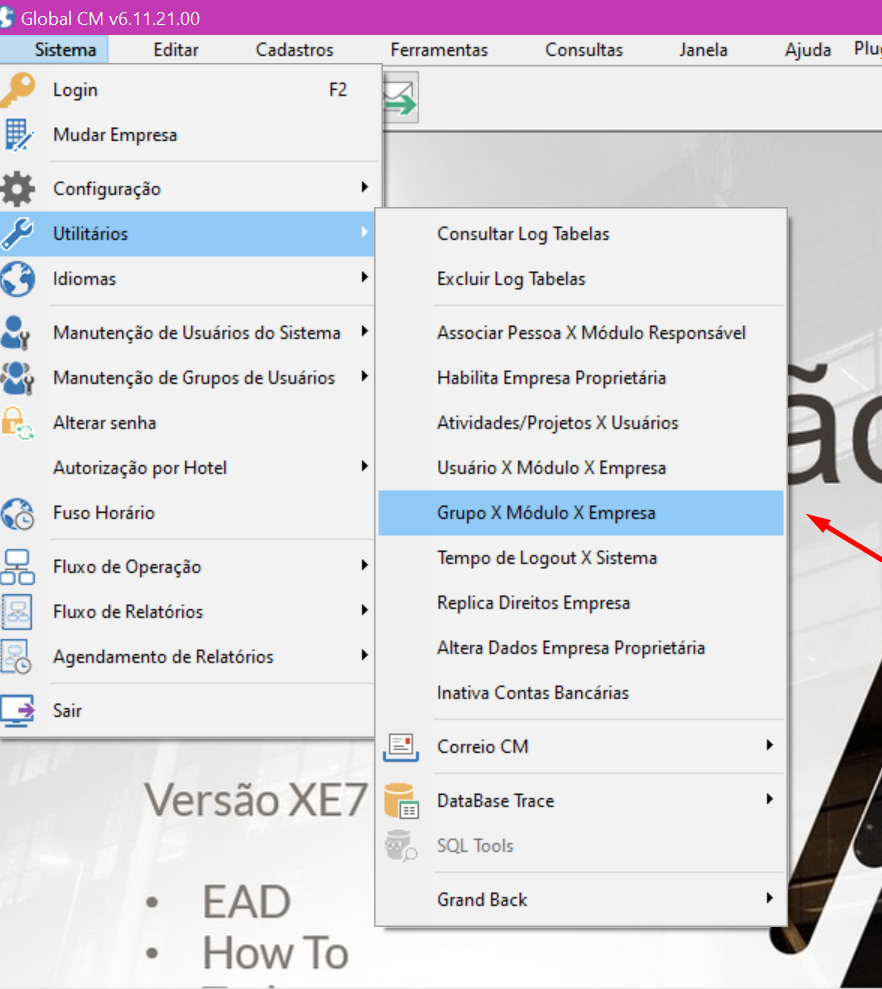Click the Correio CM mail icon
Viewport: 882px width, 989px height.
pyautogui.click(x=401, y=747)
